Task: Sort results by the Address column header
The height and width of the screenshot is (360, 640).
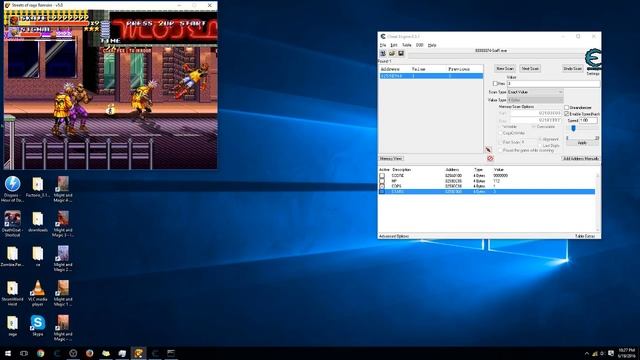Action: point(390,69)
